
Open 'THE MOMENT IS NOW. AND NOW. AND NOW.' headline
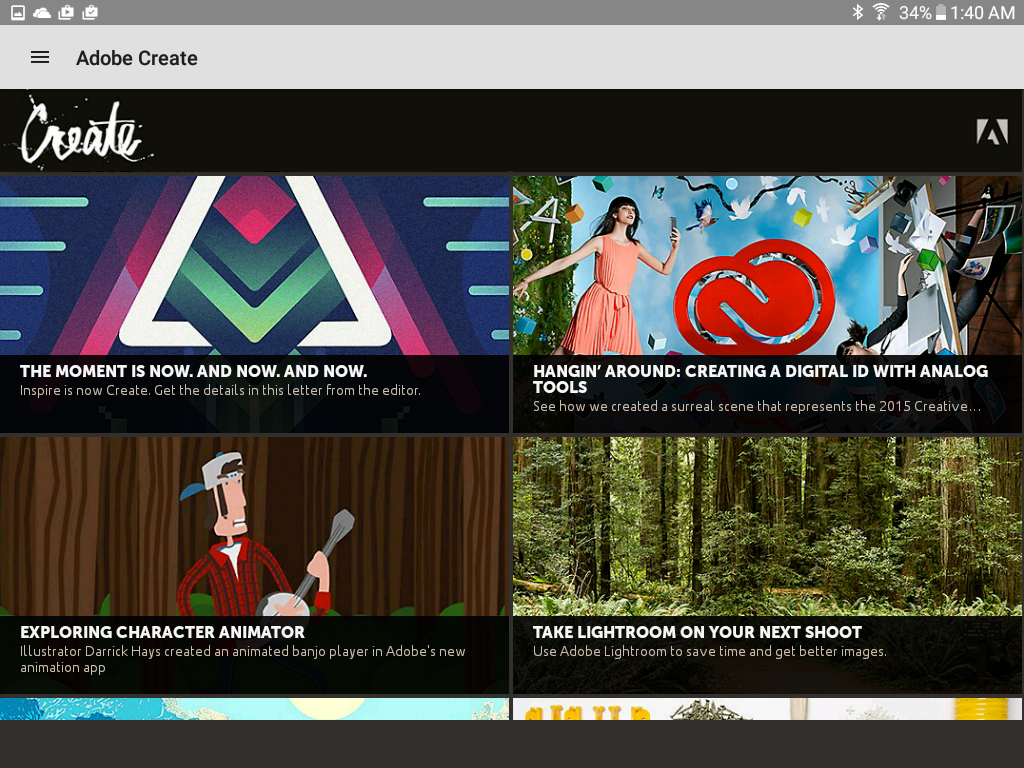point(193,371)
